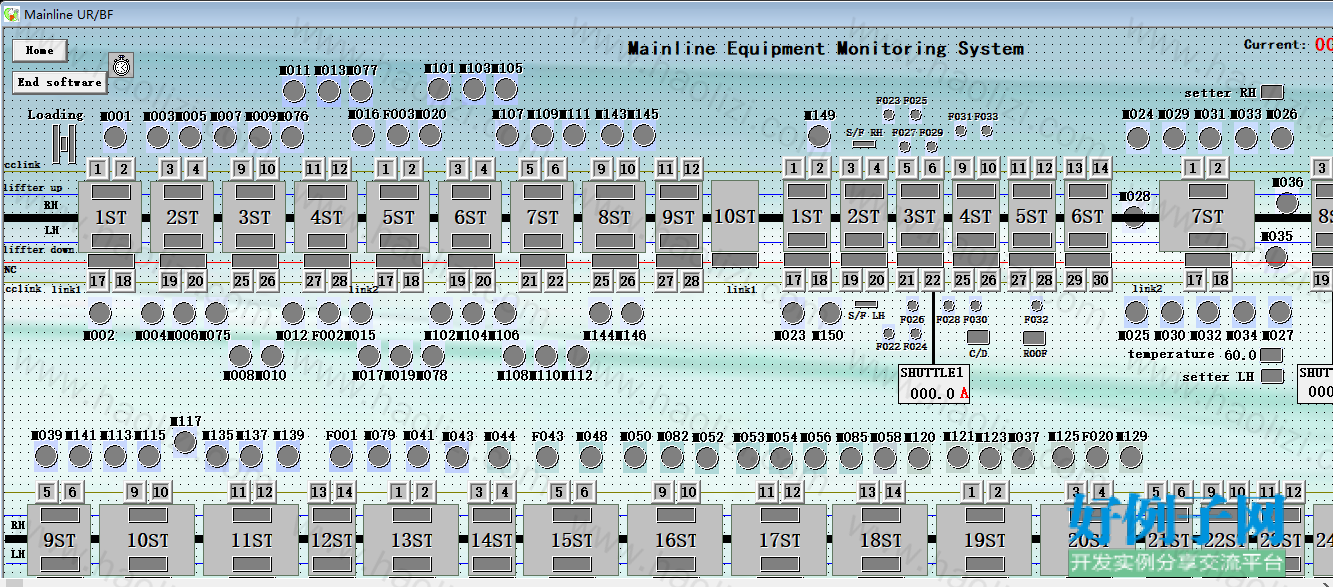Select the 020 indicator lamp

(431, 135)
